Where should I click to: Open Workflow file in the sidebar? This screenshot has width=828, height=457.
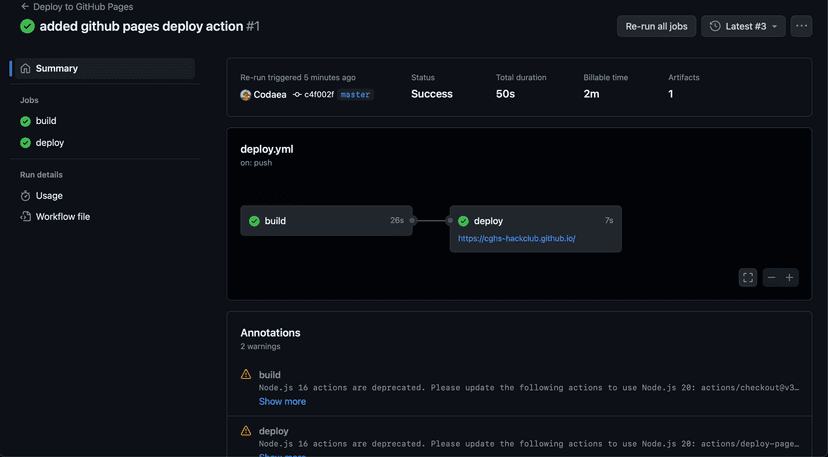62,216
